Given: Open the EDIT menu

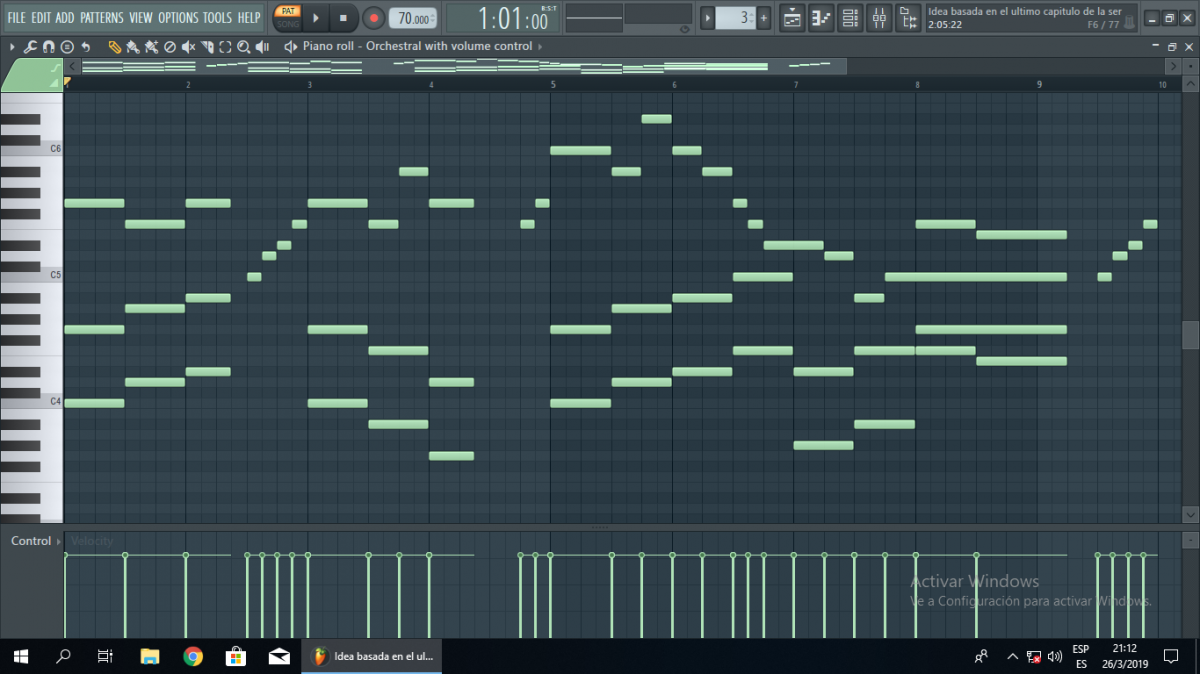Looking at the screenshot, I should tap(41, 18).
